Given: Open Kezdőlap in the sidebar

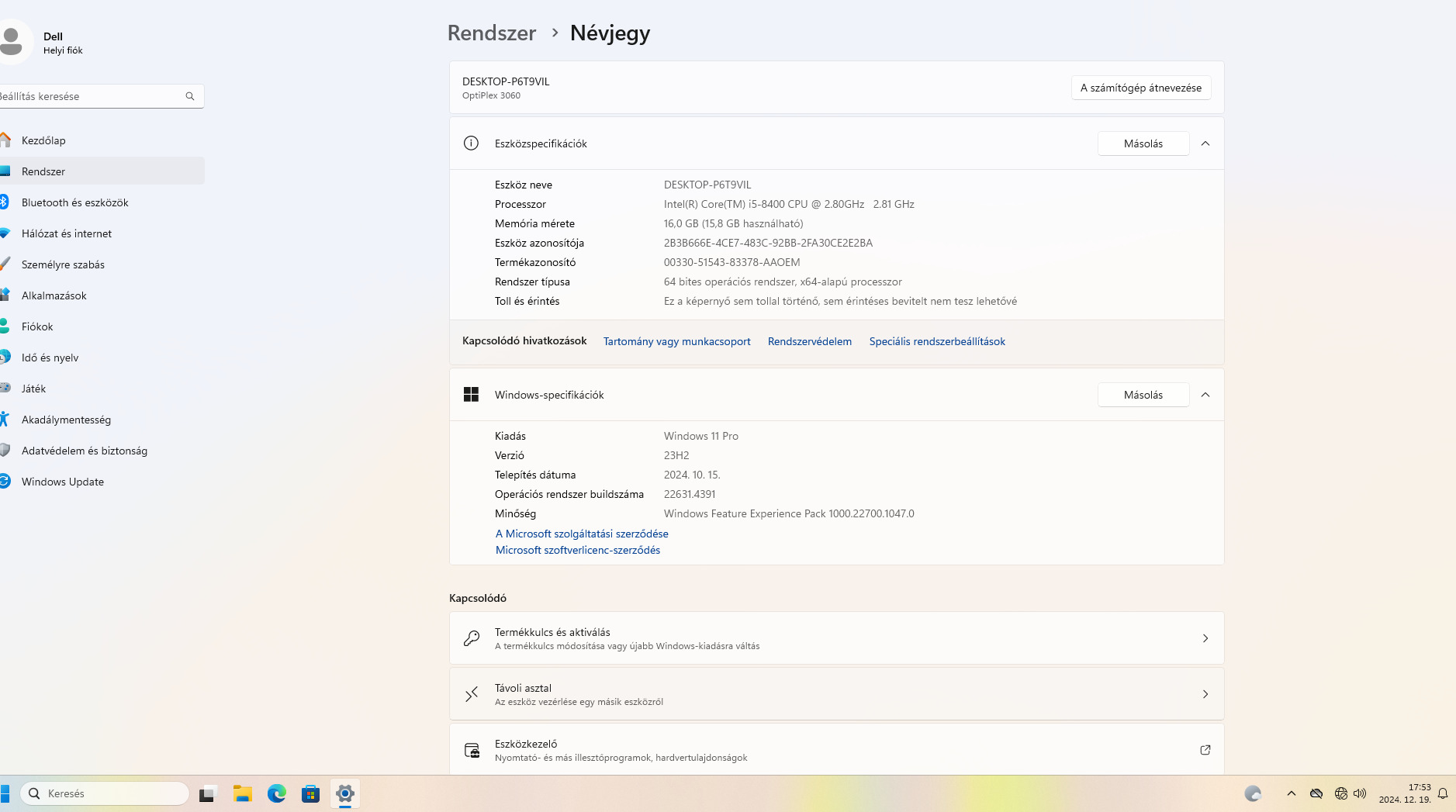Looking at the screenshot, I should pyautogui.click(x=102, y=140).
